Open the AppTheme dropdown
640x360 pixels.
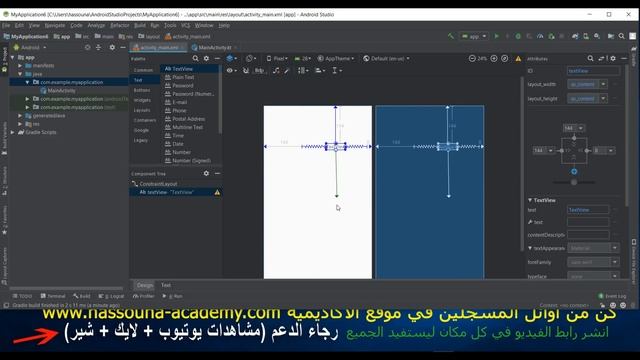point(336,58)
